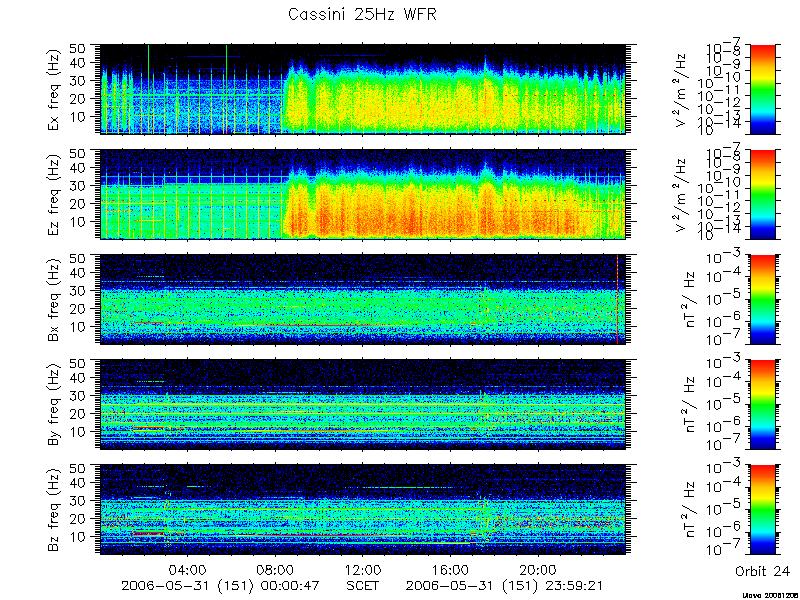This screenshot has width=800, height=600.
Task: Click the V²/m²/Hz unit label beside Ez colorbar
Action: point(683,194)
